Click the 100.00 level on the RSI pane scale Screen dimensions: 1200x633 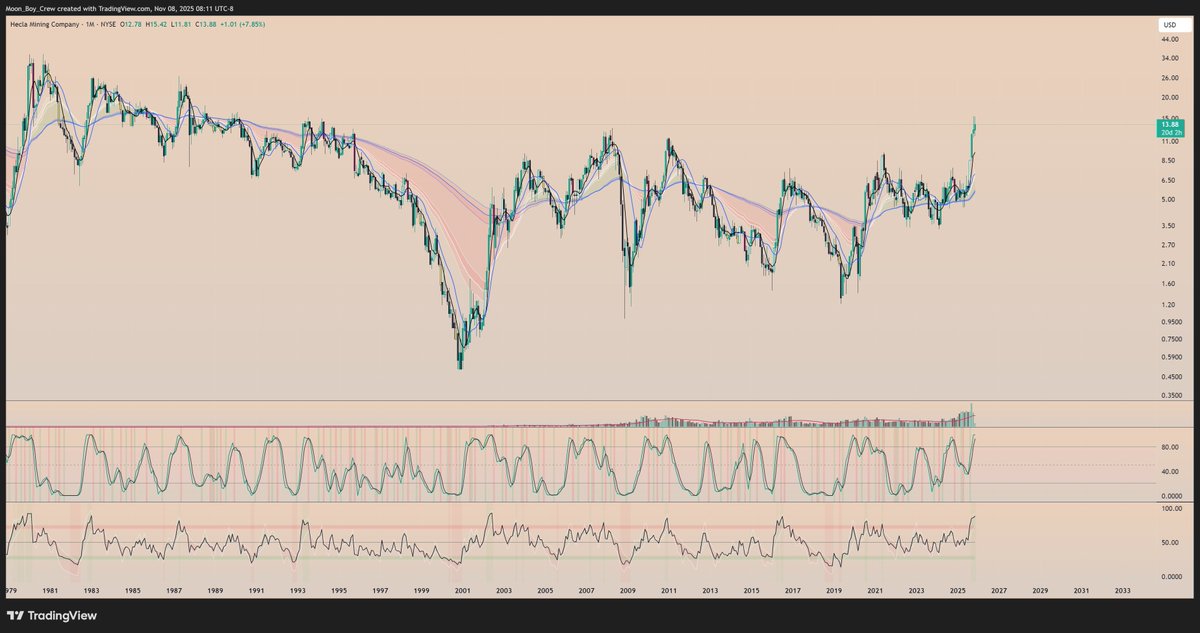1172,509
